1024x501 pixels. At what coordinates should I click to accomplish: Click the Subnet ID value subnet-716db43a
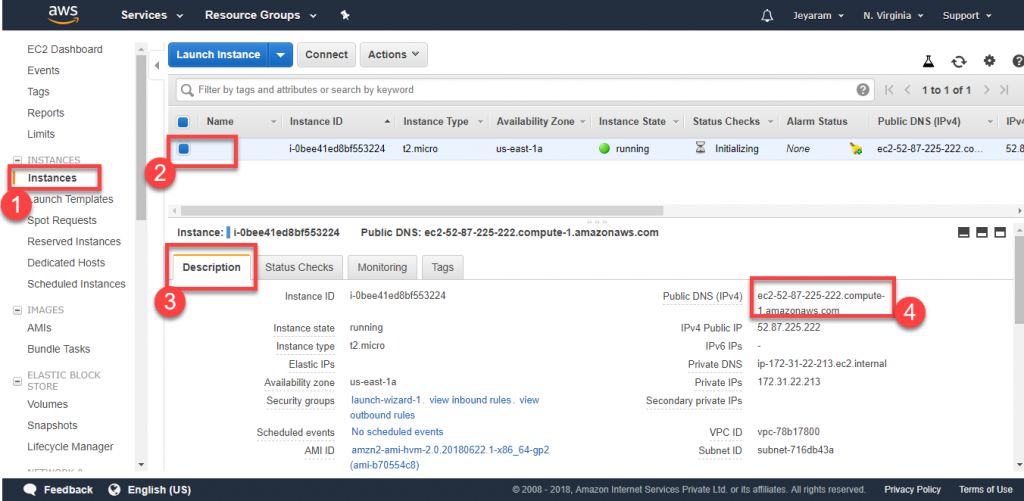tap(795, 450)
